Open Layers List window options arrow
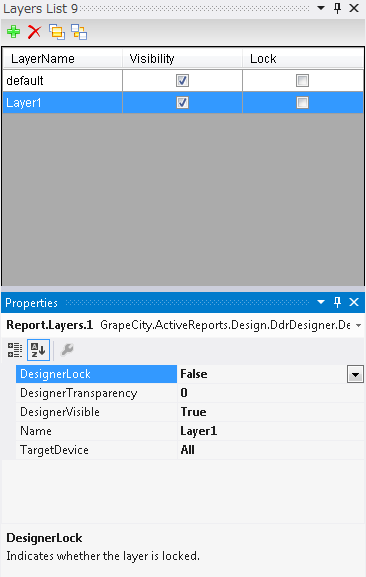Screen dimensions: 366x577 click(321, 8)
